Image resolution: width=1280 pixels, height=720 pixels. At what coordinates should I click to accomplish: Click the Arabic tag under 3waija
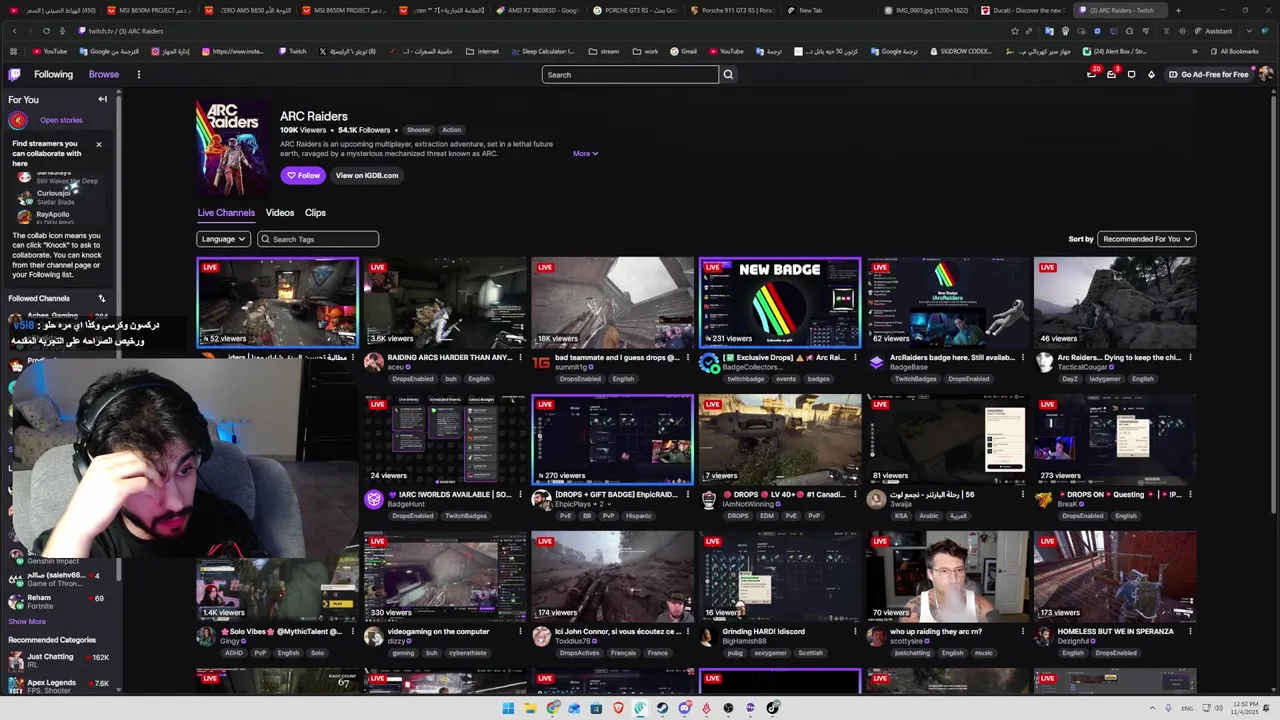(929, 516)
